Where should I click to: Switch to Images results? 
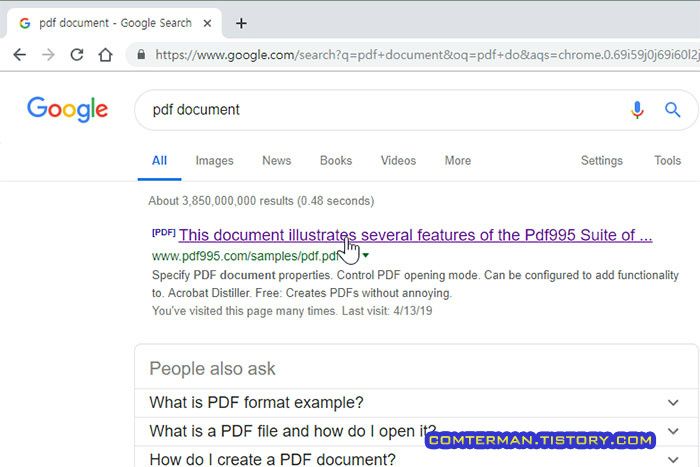214,161
